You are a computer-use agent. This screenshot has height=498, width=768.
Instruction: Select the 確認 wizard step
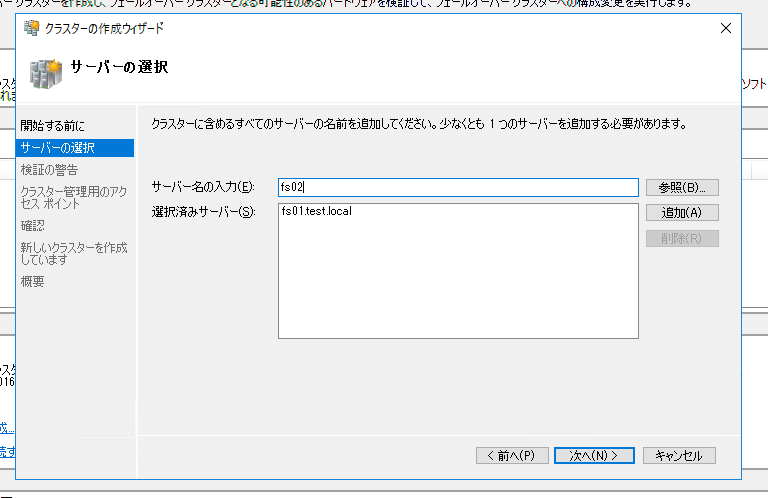32,226
